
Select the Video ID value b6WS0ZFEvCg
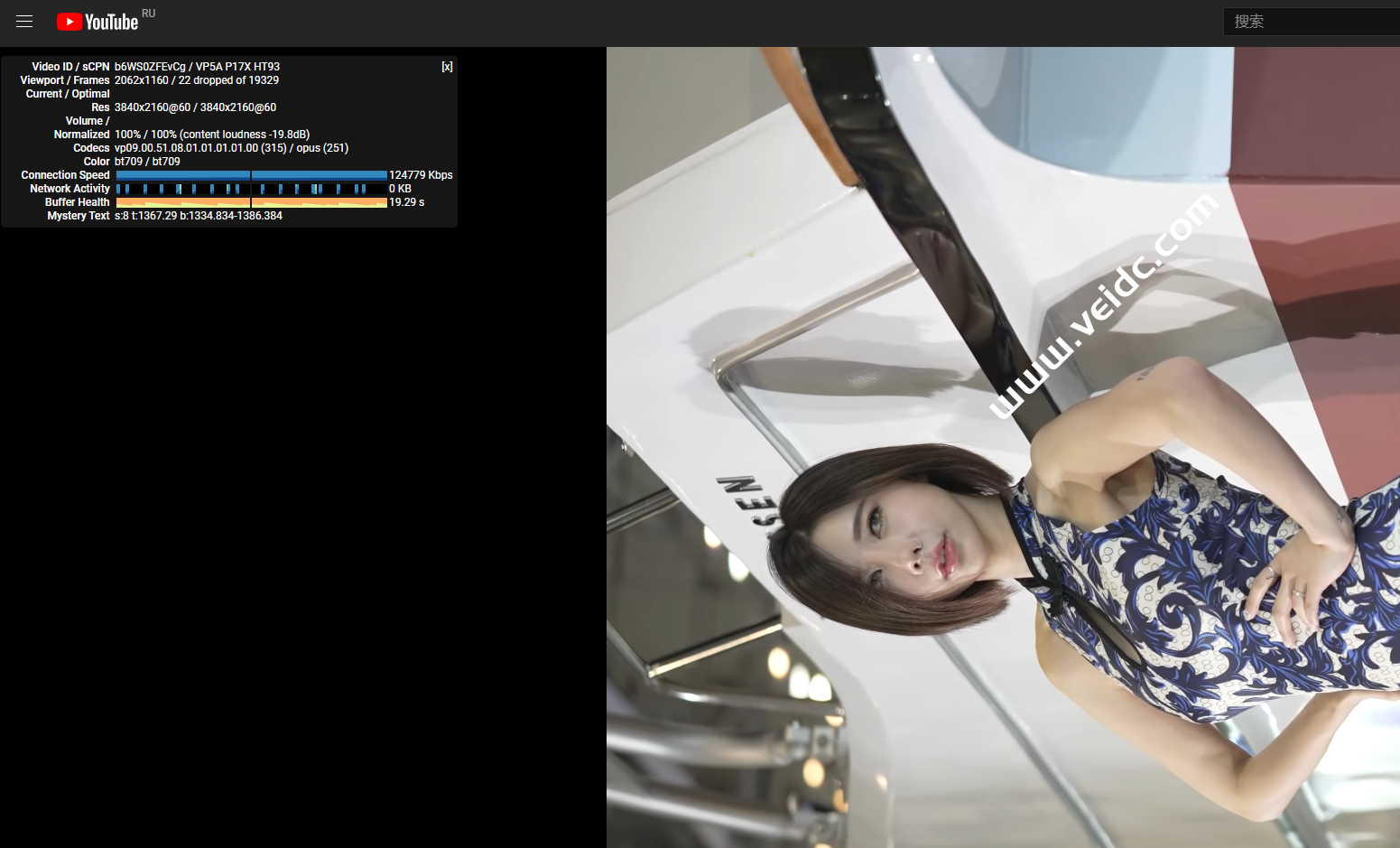click(150, 67)
